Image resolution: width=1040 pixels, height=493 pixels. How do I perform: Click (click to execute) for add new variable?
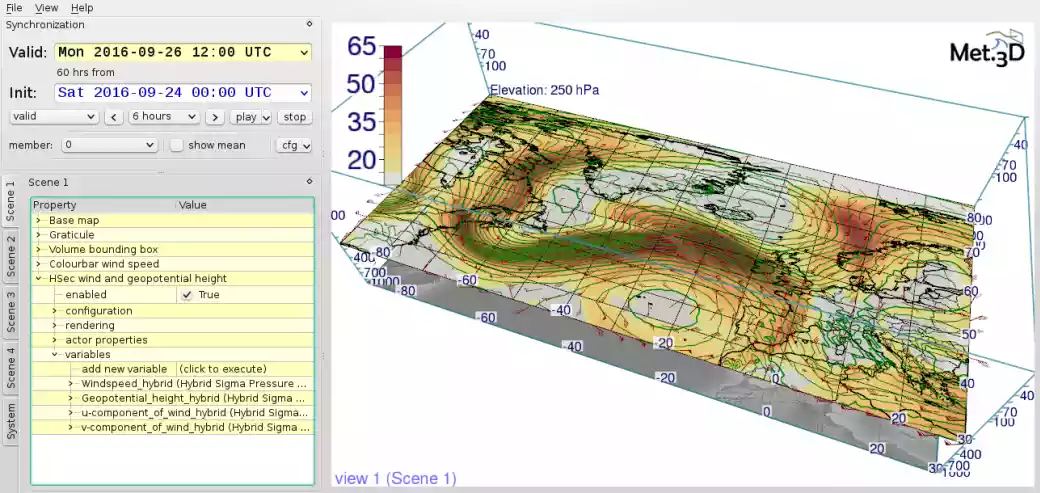pos(222,369)
